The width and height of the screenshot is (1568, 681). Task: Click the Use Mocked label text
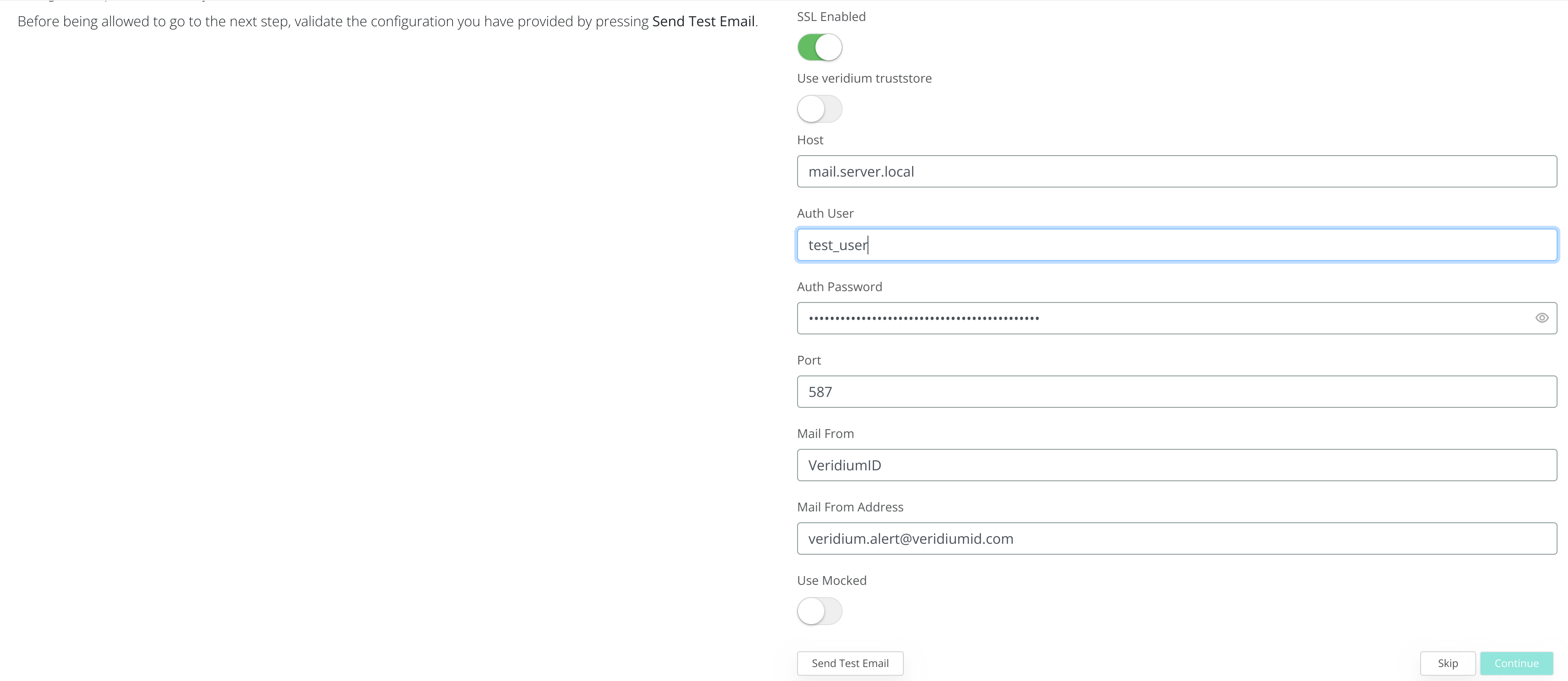tap(832, 580)
